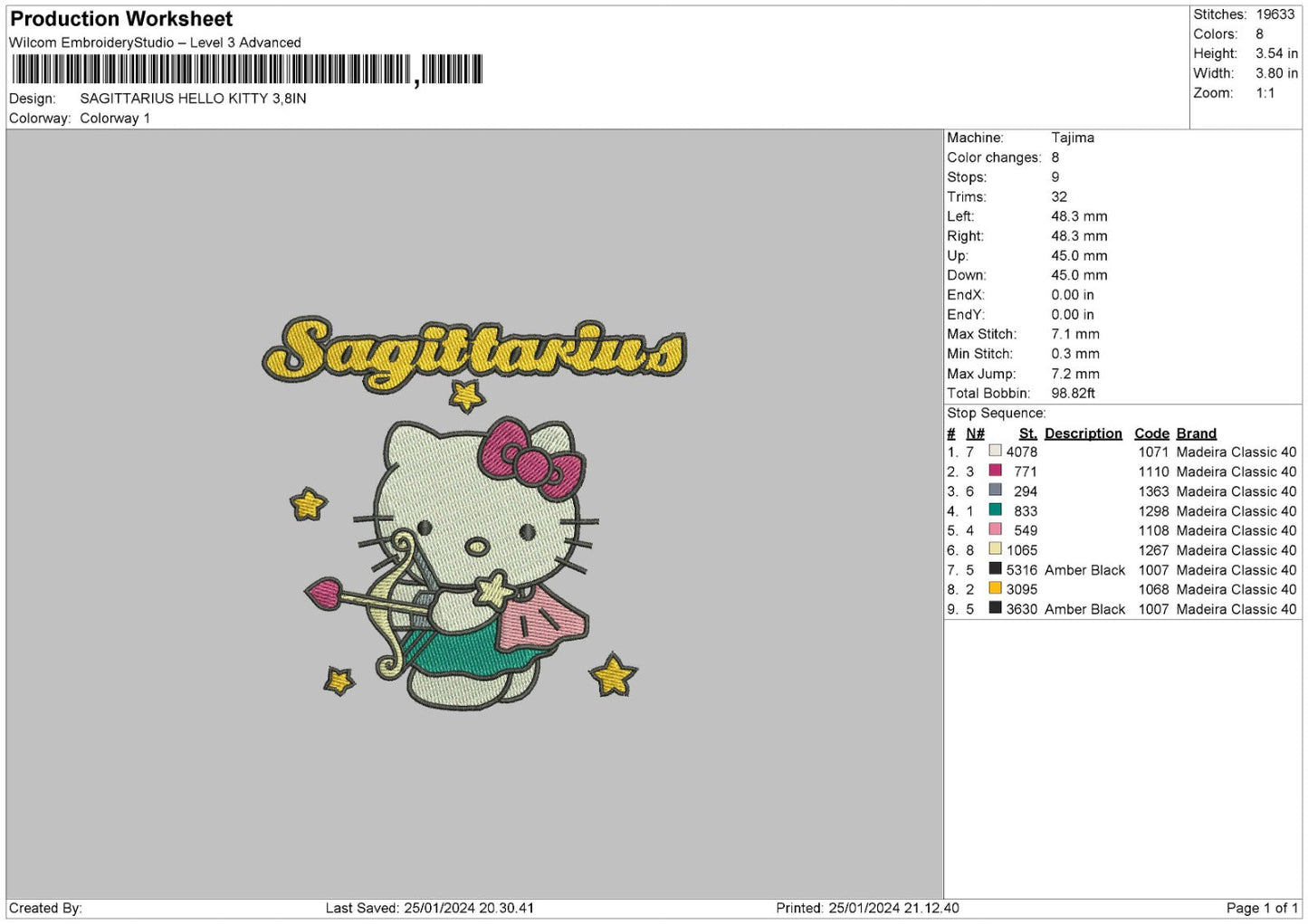Click the Width value 3.80 in

pyautogui.click(x=1276, y=73)
